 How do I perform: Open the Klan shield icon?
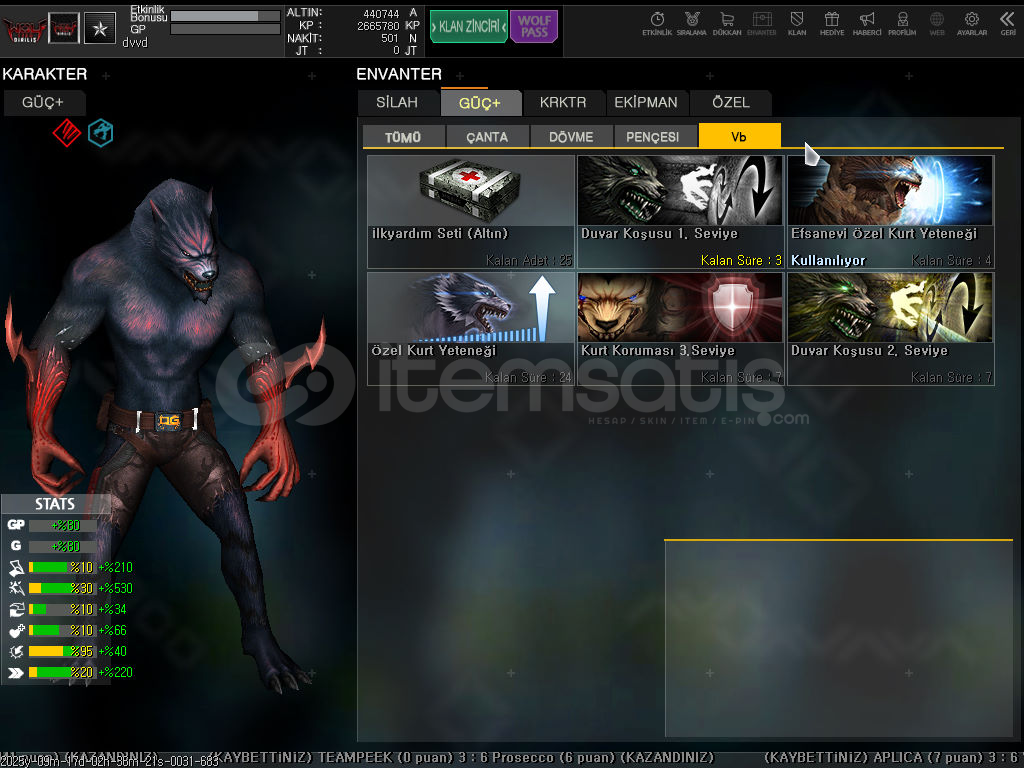[x=797, y=24]
